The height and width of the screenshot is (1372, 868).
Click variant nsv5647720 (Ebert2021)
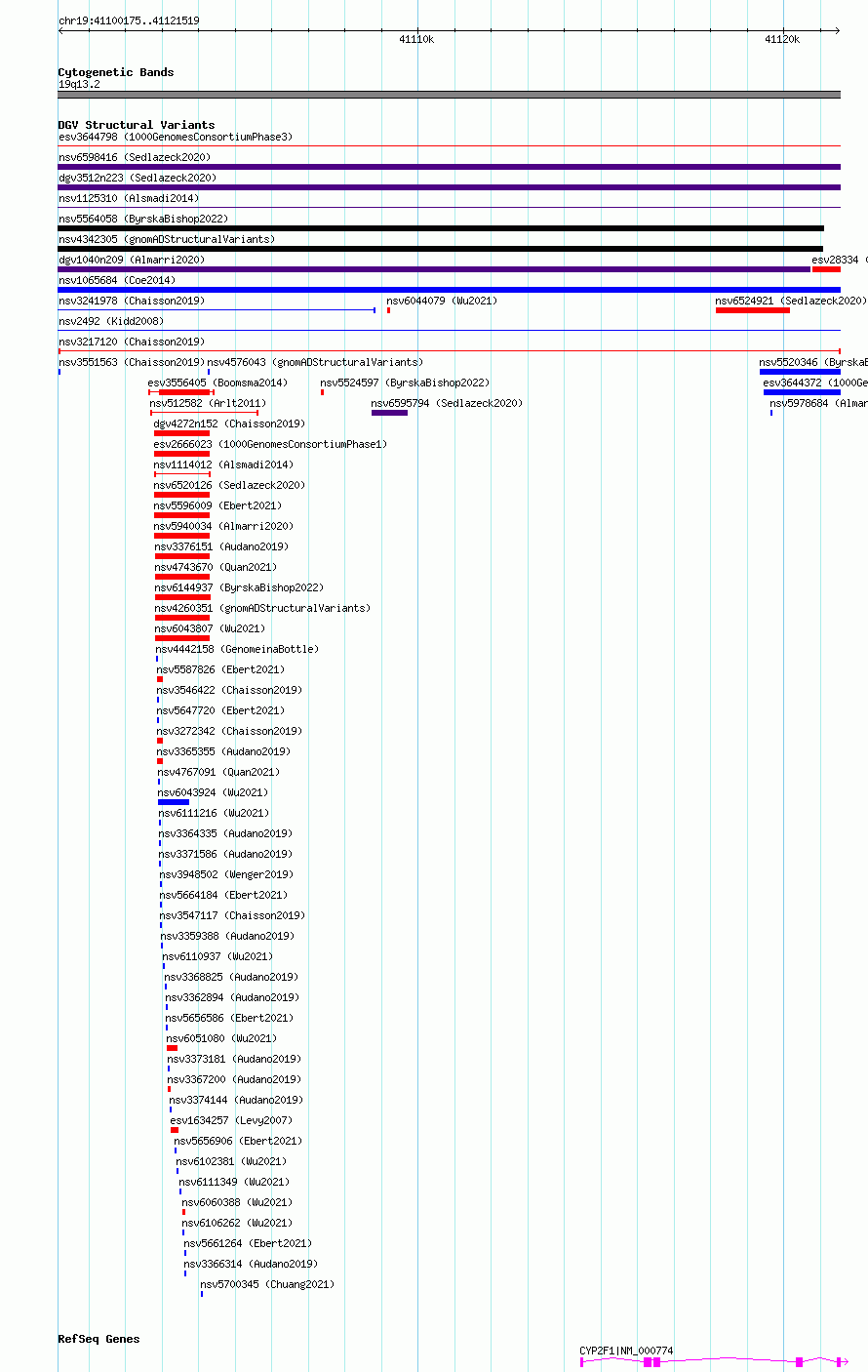point(220,710)
